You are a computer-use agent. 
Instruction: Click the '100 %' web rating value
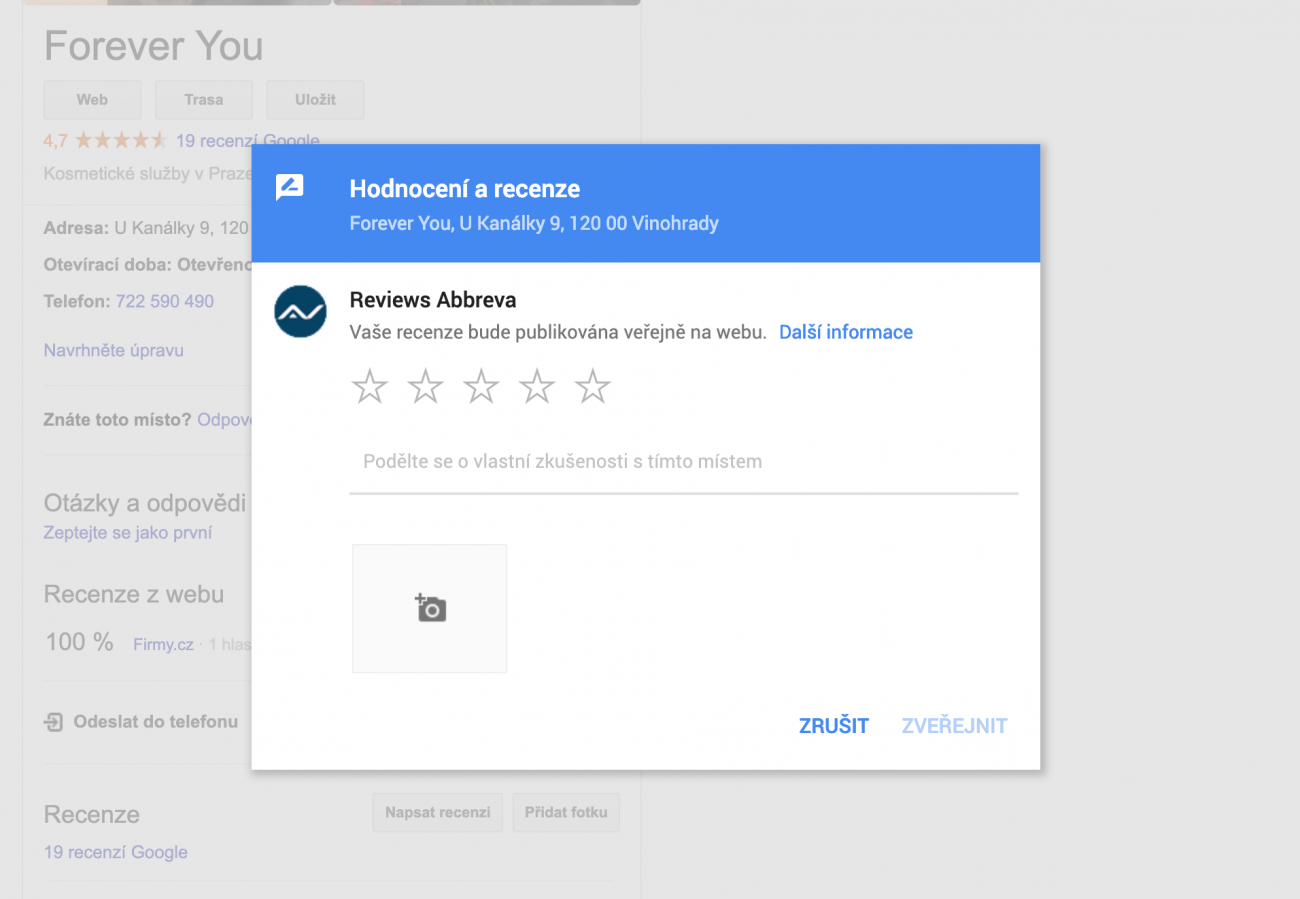tap(80, 642)
